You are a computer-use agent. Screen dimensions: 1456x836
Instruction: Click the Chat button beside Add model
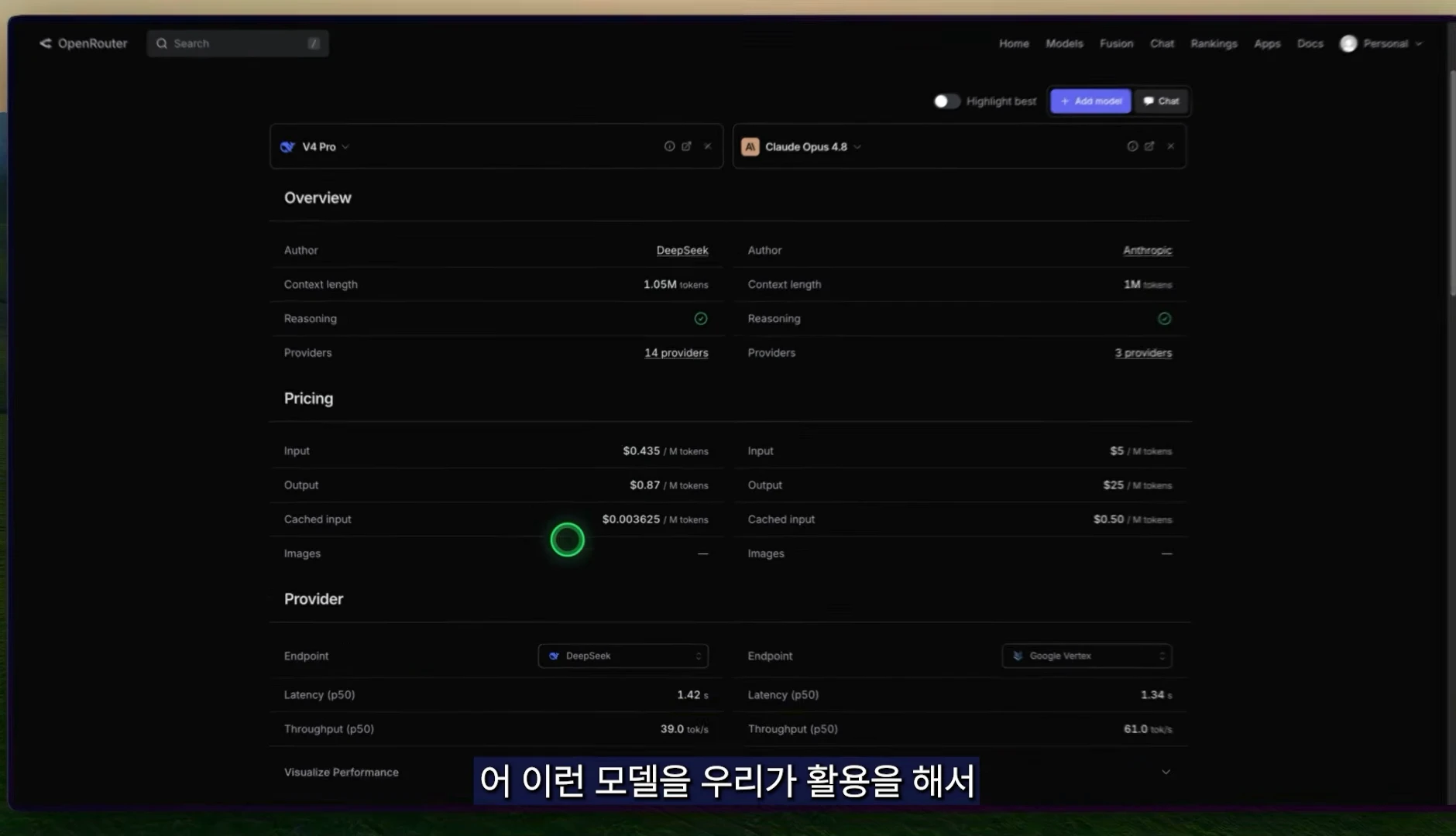click(x=1161, y=101)
